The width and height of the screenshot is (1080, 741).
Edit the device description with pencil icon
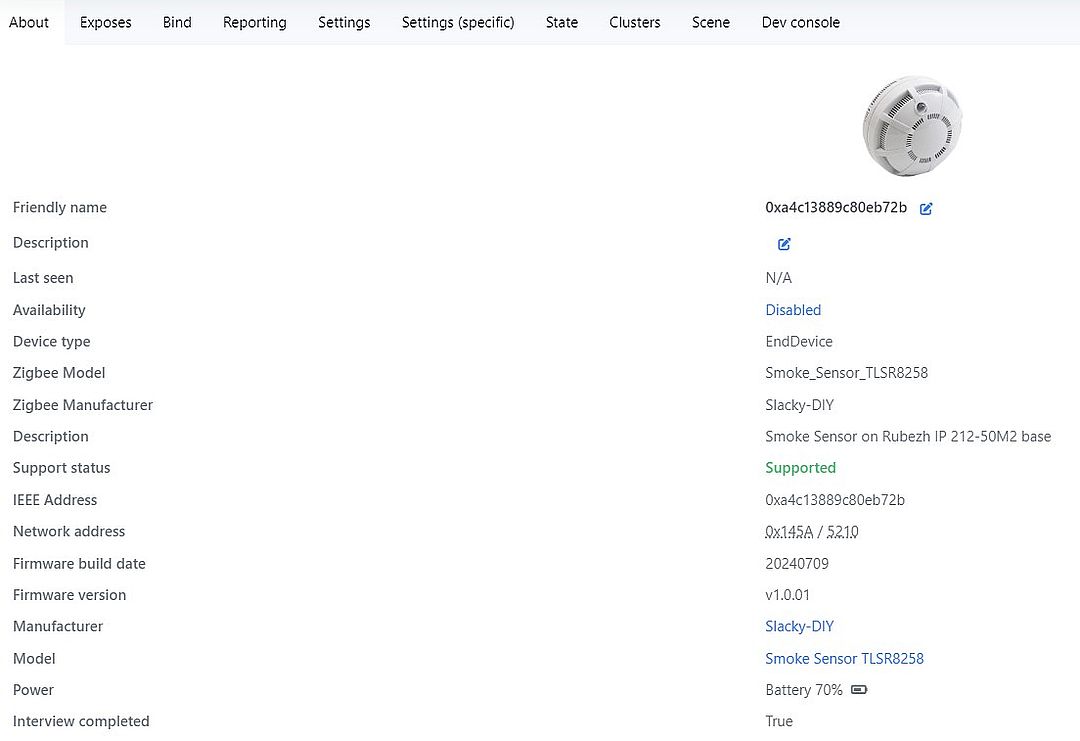(x=784, y=244)
